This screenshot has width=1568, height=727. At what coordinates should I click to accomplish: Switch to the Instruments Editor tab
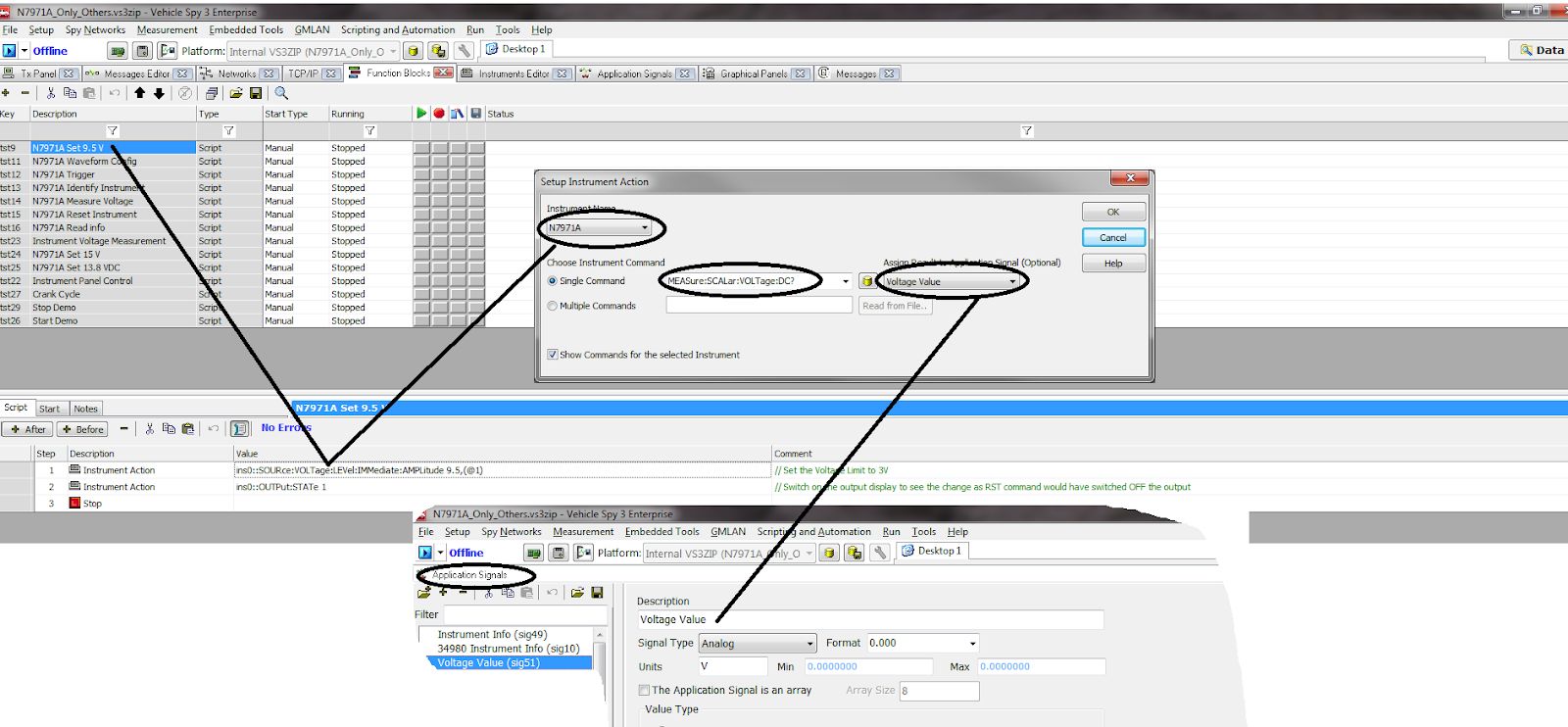514,73
